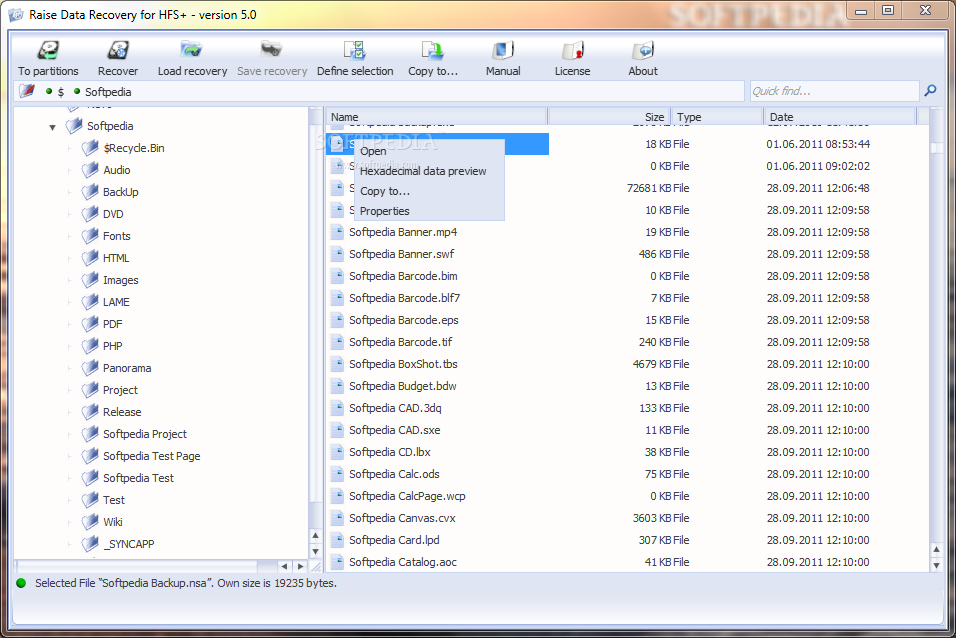Choose Copy to... in context menu
956x638 pixels.
(x=429, y=191)
